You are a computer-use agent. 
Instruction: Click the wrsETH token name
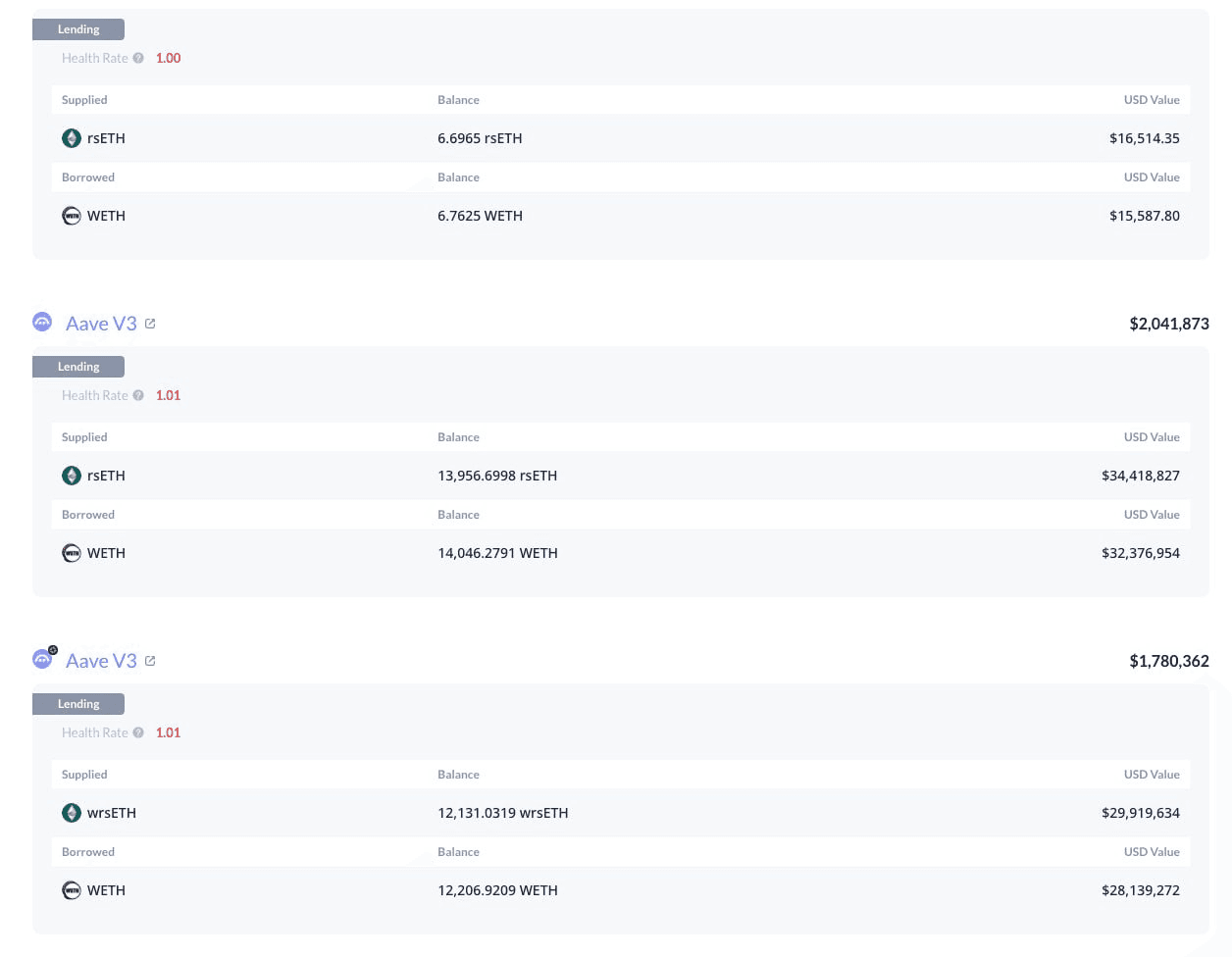click(112, 813)
